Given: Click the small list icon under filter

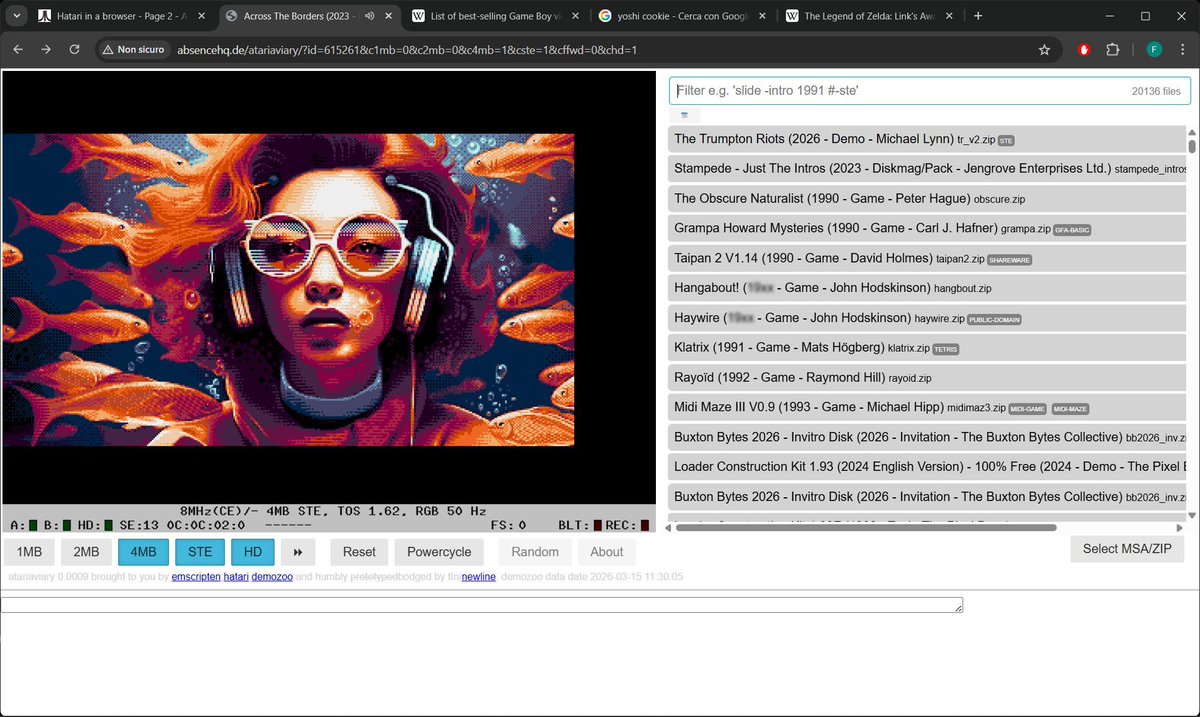Looking at the screenshot, I should click(x=683, y=116).
